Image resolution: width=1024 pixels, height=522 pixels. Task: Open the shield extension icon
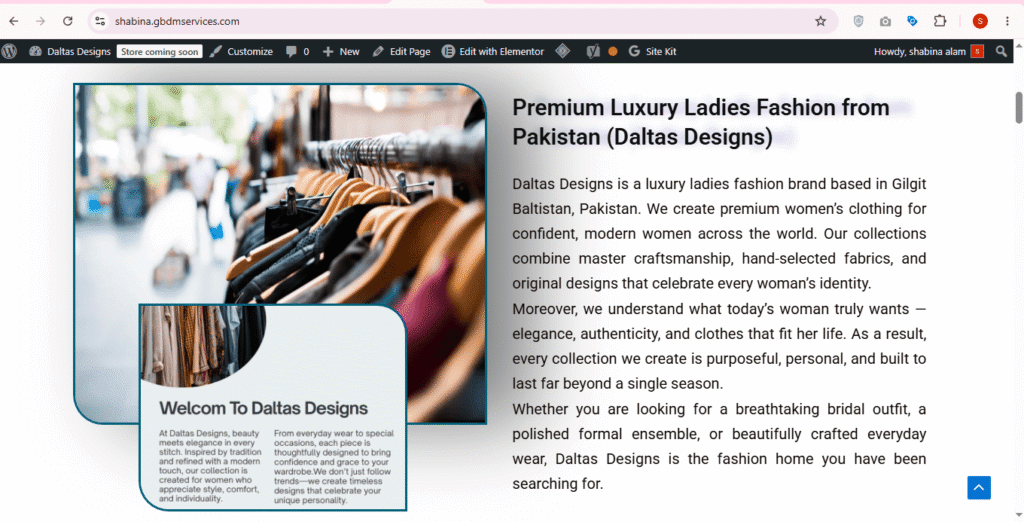[858, 21]
